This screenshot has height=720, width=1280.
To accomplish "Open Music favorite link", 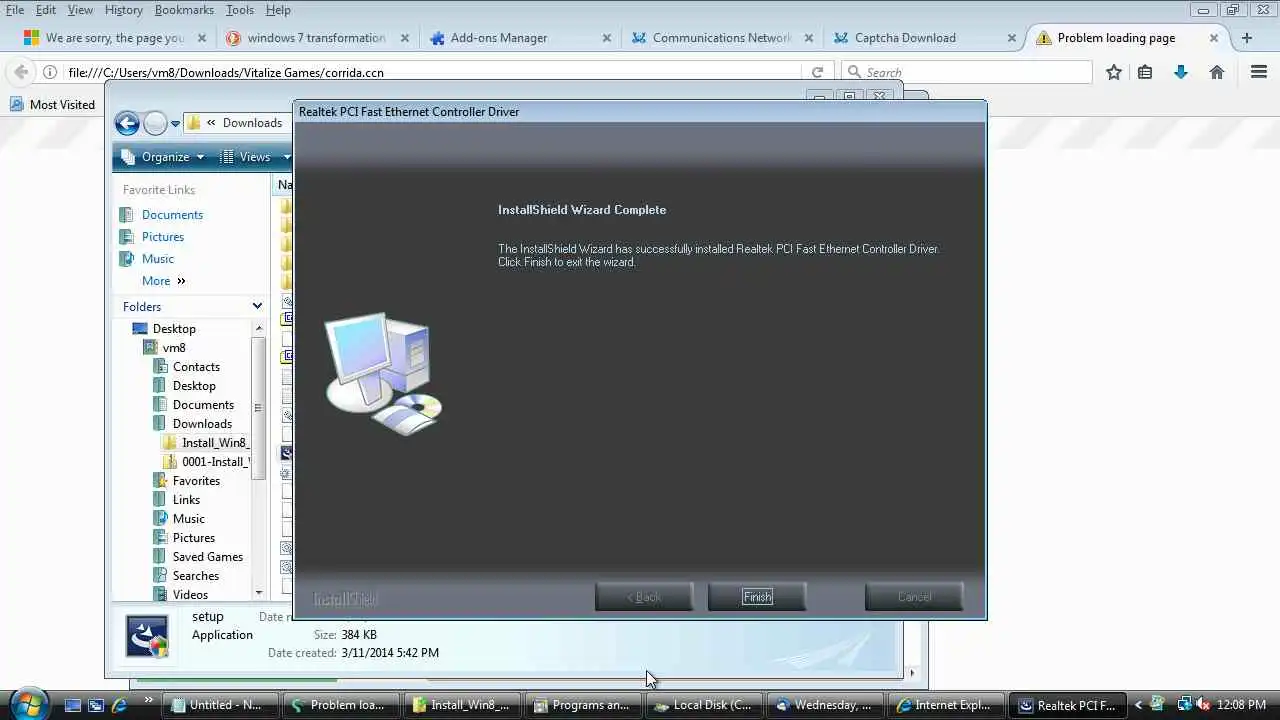I will pos(158,259).
